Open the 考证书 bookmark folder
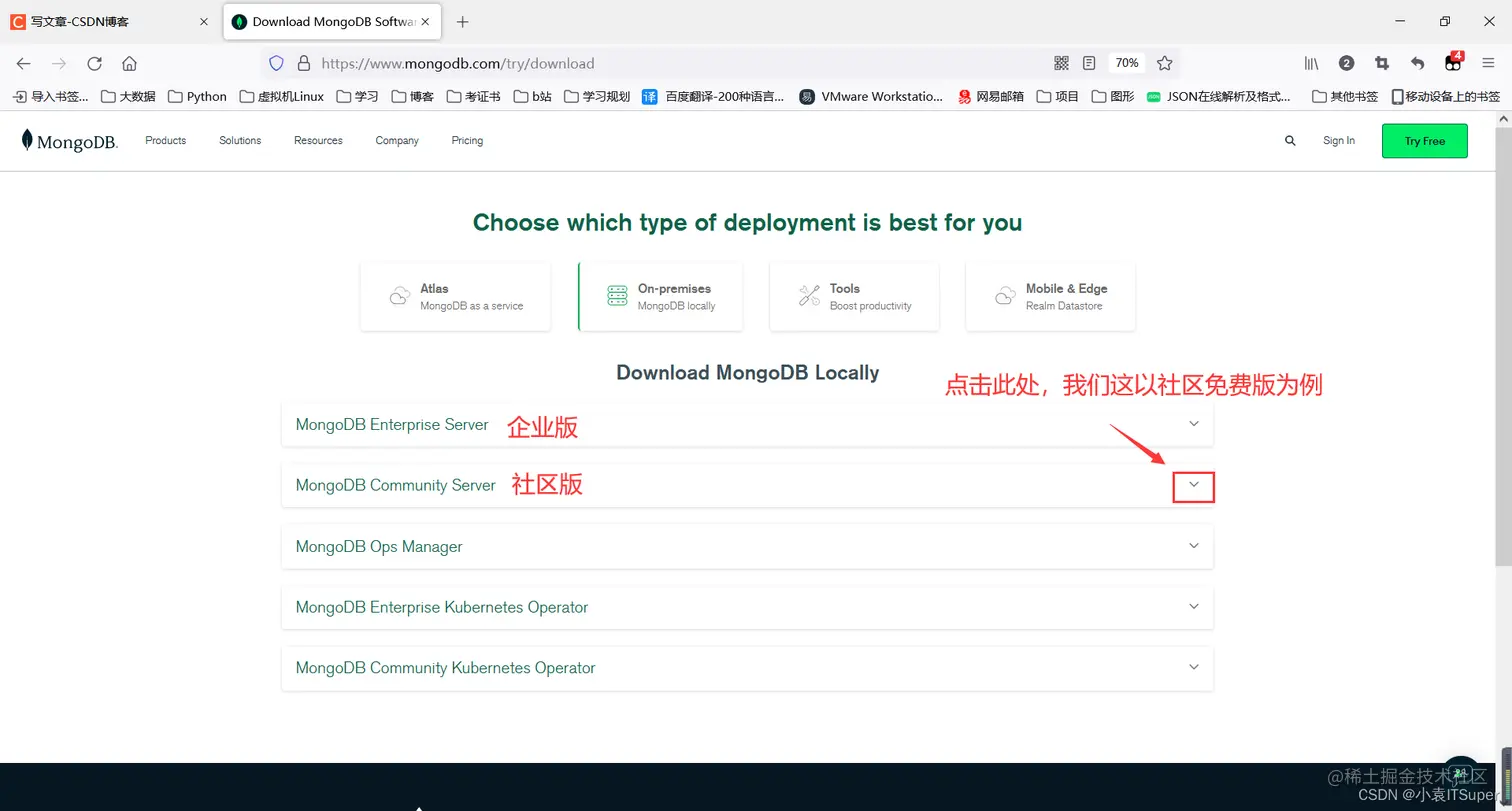Viewport: 1512px width, 811px height. [x=473, y=96]
